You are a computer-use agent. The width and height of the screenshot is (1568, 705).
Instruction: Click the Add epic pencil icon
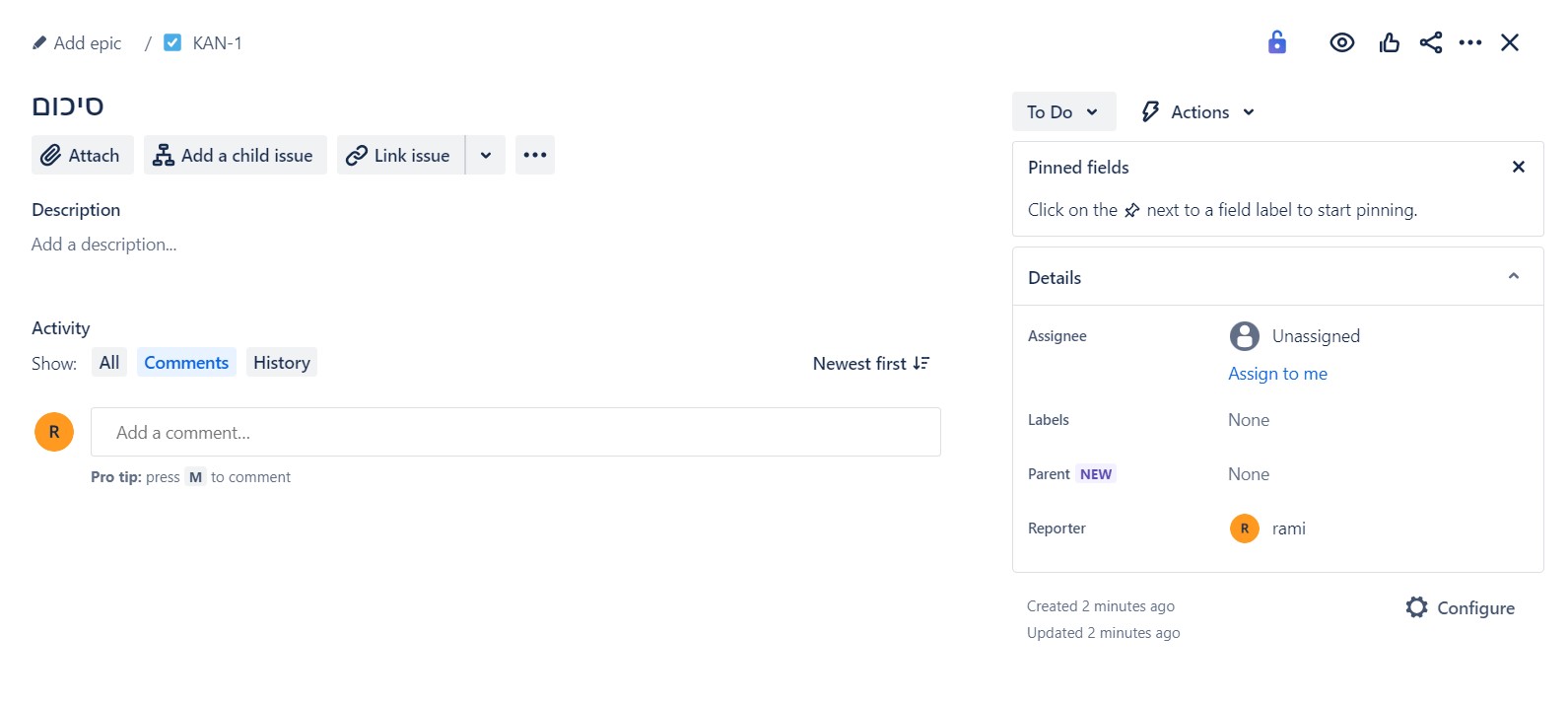[x=39, y=43]
